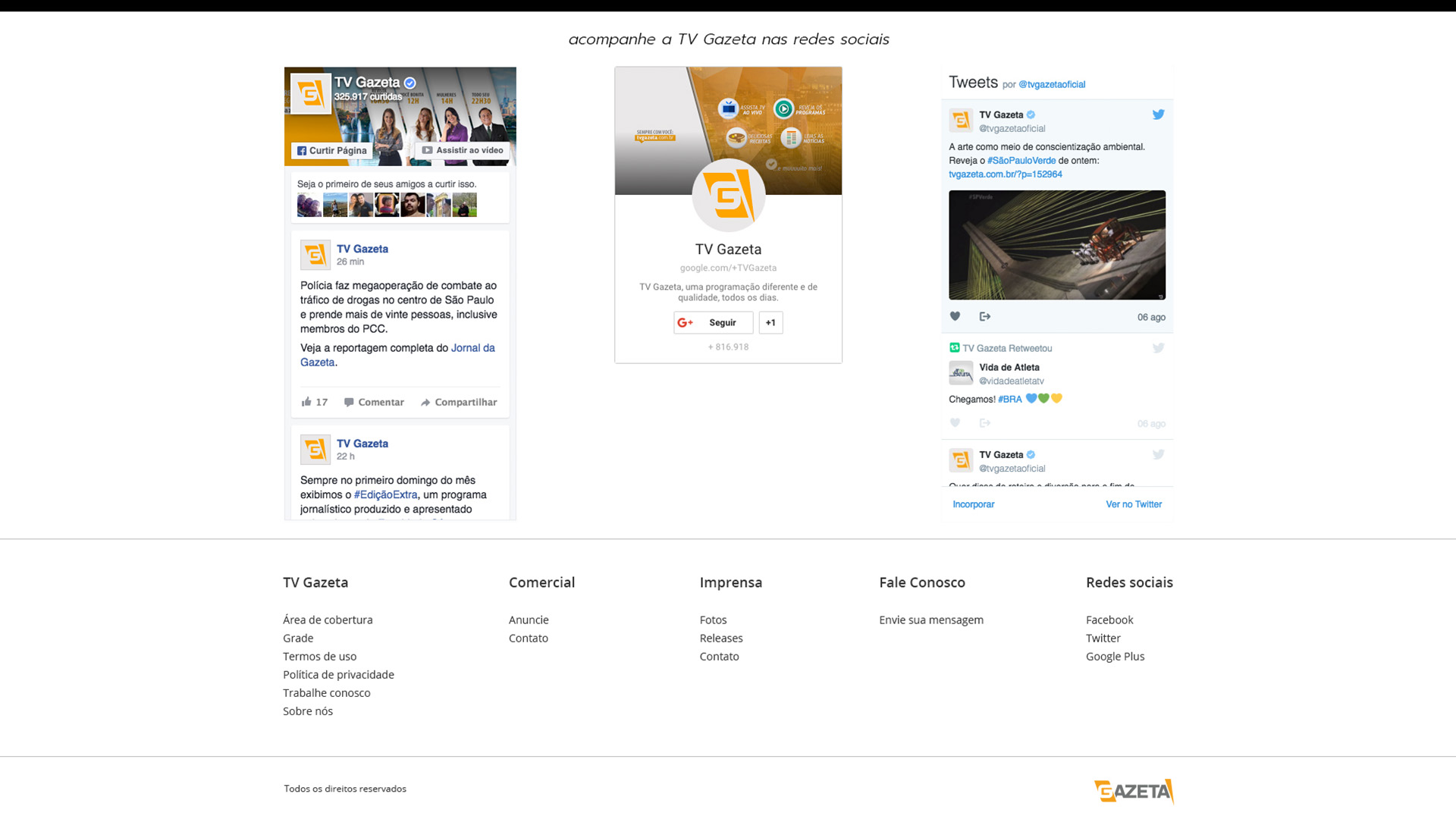Like the Vida de Atleta tweet
The height and width of the screenshot is (819, 1456).
(955, 422)
